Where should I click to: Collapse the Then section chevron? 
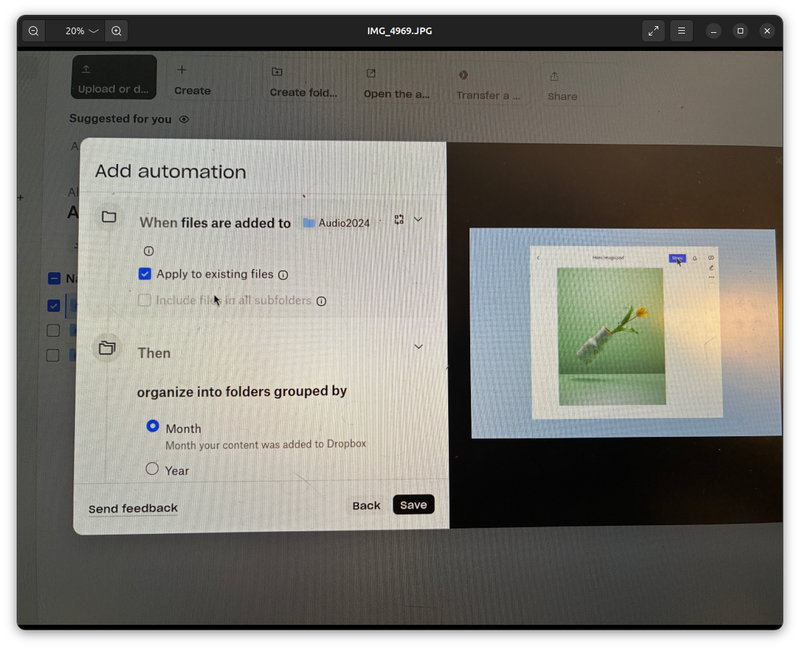[418, 347]
